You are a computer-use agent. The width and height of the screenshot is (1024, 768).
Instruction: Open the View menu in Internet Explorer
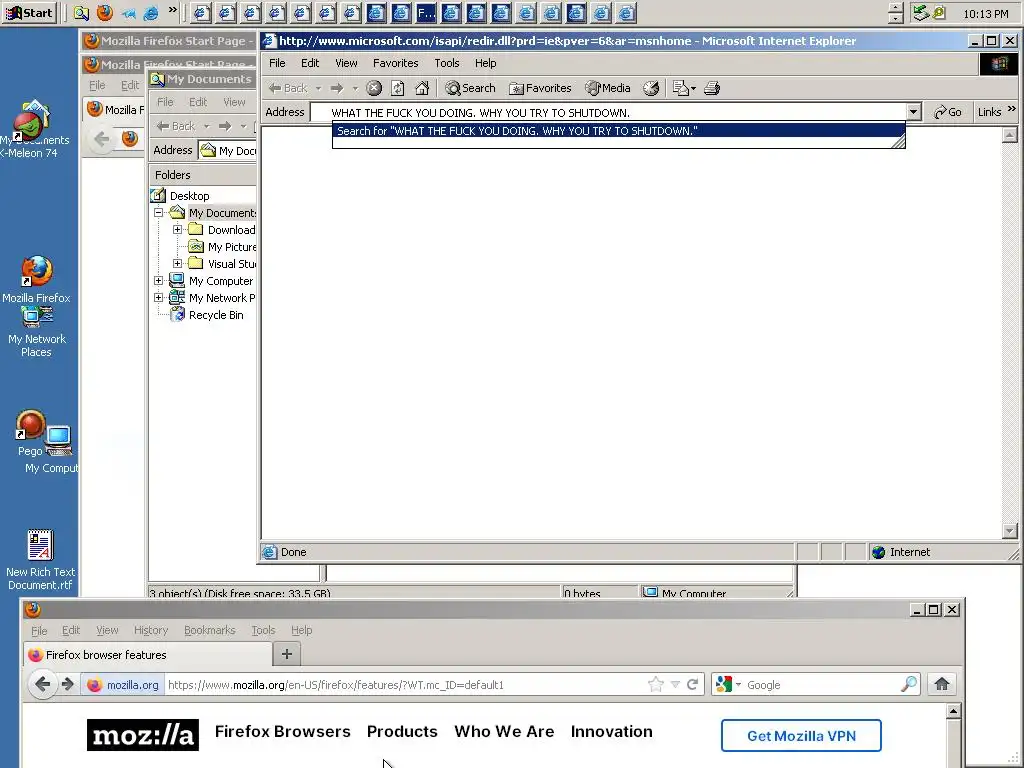pos(346,63)
